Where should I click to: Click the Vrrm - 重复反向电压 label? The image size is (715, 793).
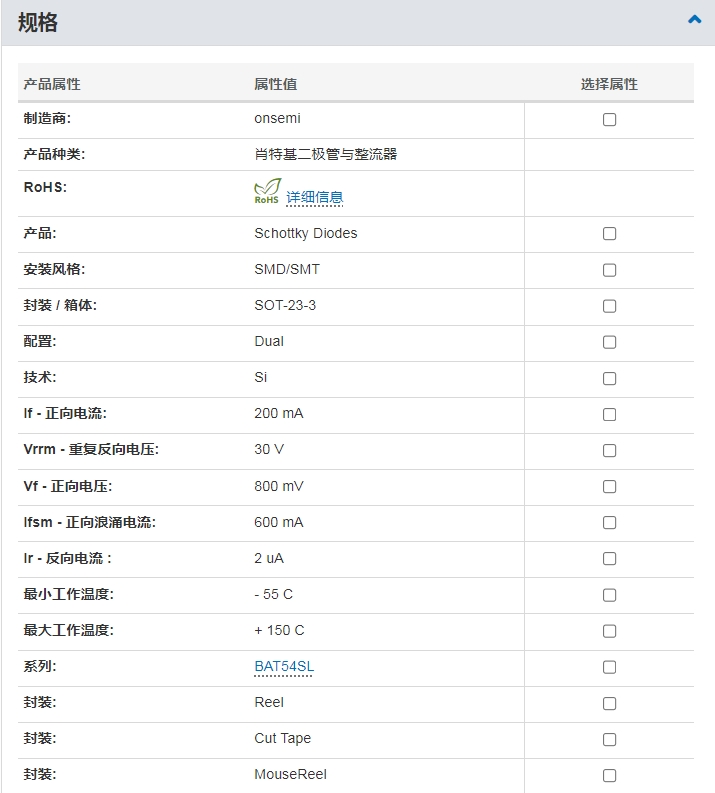(91, 449)
